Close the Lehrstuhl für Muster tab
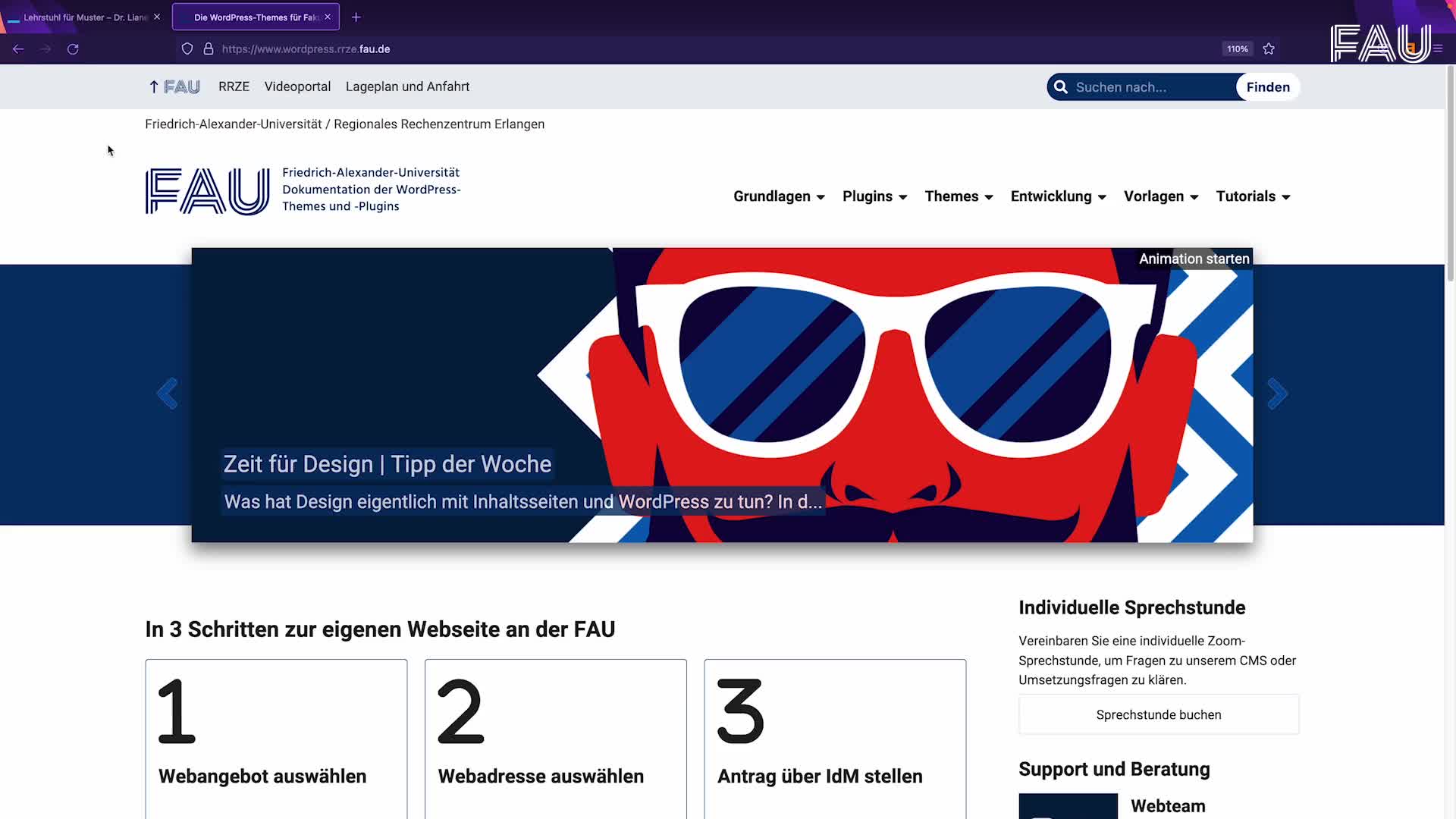Viewport: 1456px width, 819px height. point(157,17)
